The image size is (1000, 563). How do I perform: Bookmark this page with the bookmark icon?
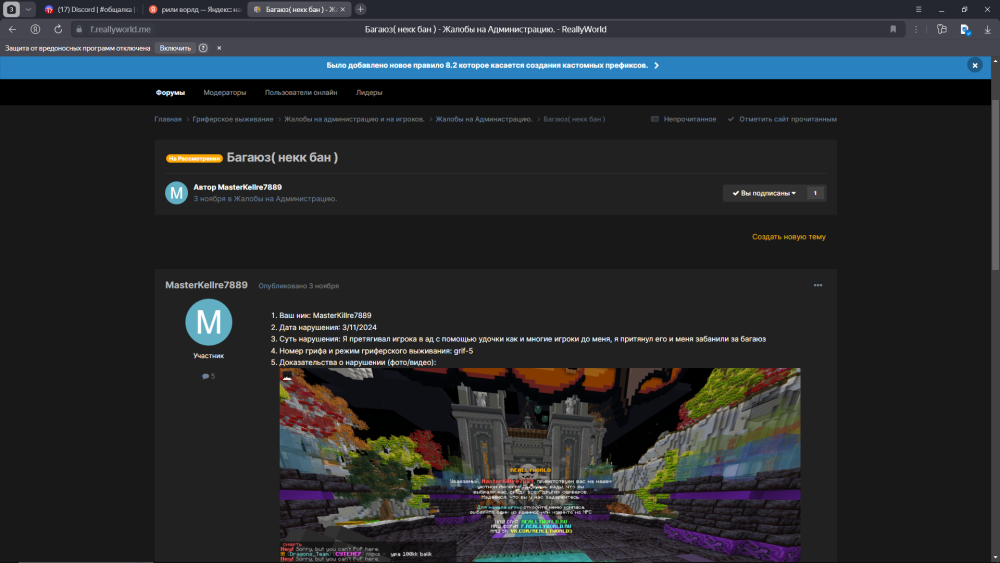point(893,29)
